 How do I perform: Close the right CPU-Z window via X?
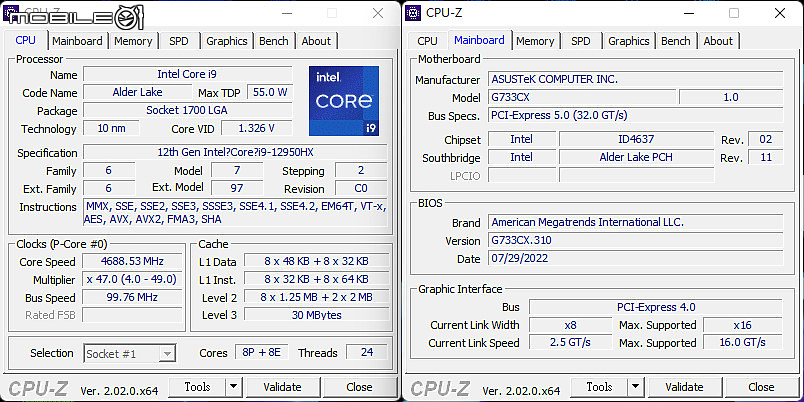tap(779, 13)
